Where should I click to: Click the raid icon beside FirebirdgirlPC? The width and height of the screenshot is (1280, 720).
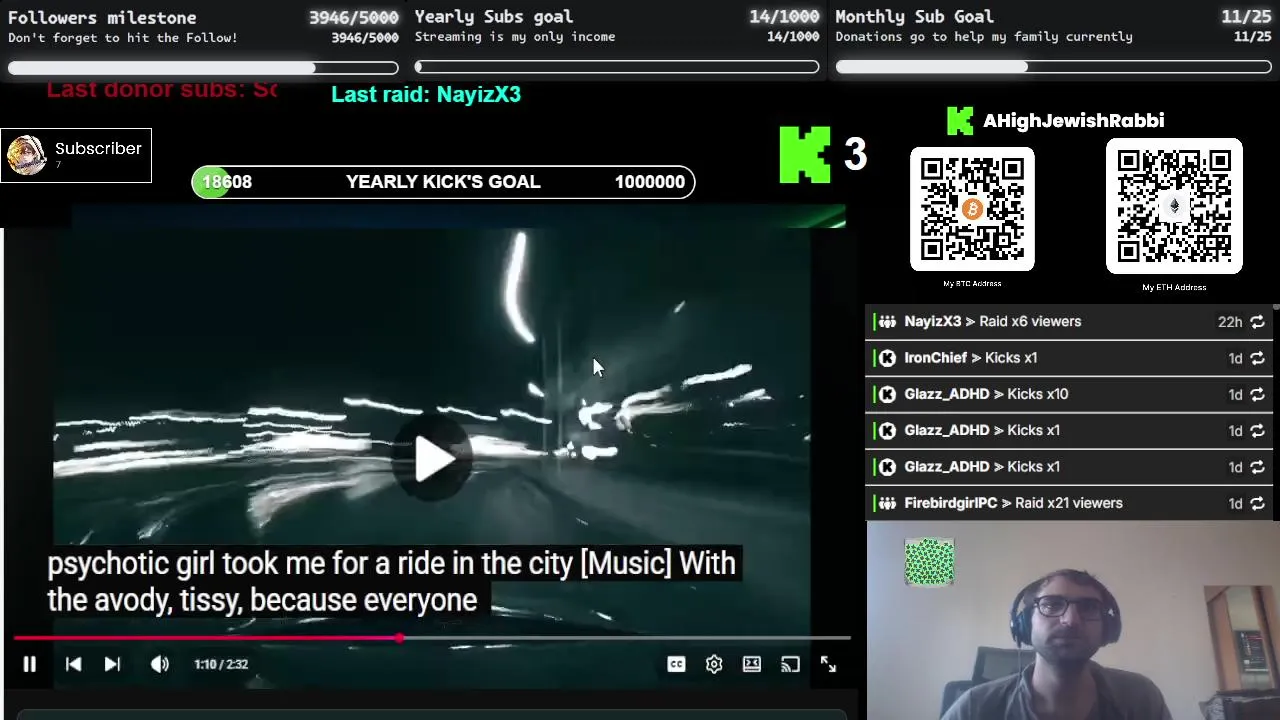click(x=887, y=503)
